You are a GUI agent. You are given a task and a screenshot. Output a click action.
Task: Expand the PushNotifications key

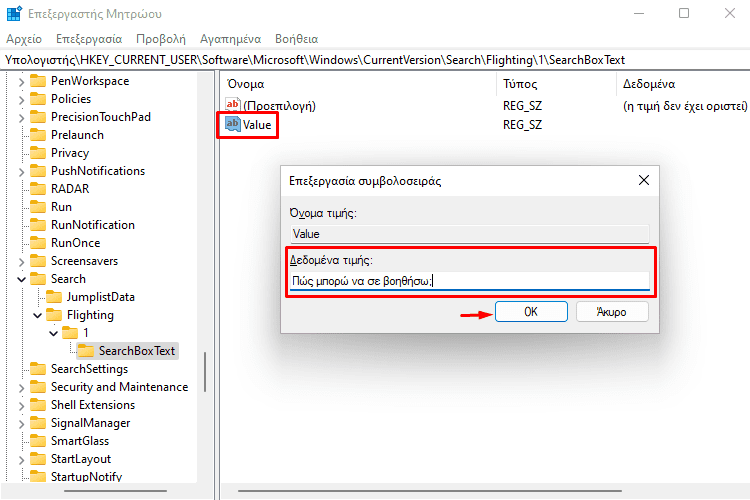pyautogui.click(x=21, y=172)
